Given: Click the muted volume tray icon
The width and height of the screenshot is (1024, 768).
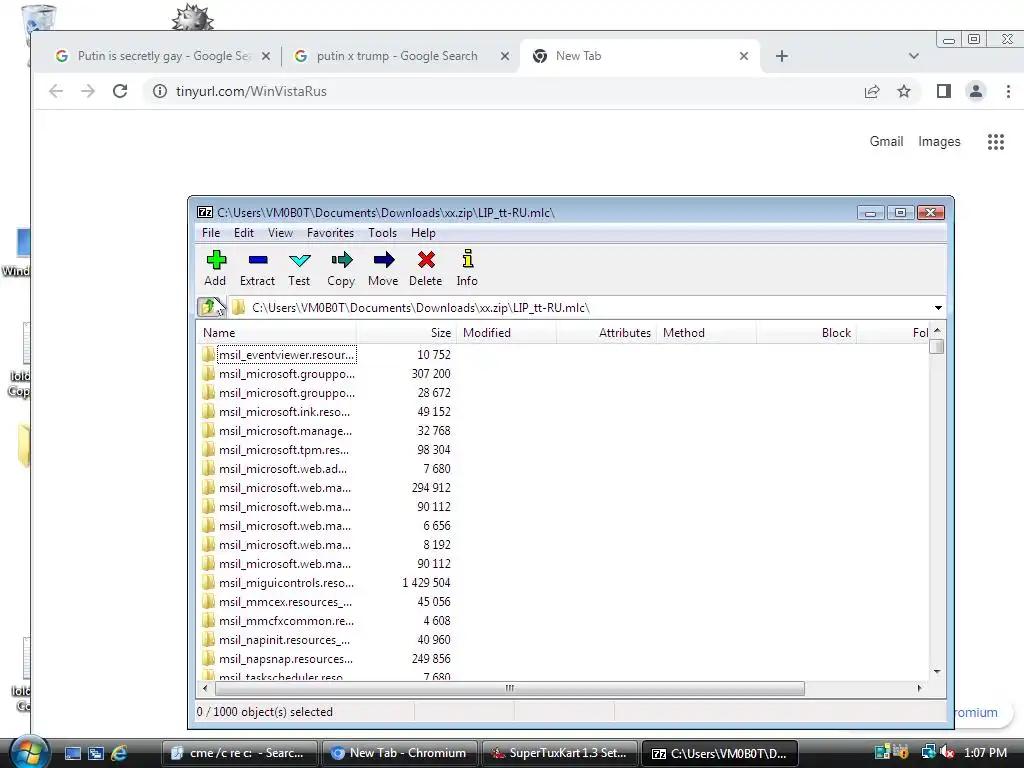Looking at the screenshot, I should click(x=946, y=752).
